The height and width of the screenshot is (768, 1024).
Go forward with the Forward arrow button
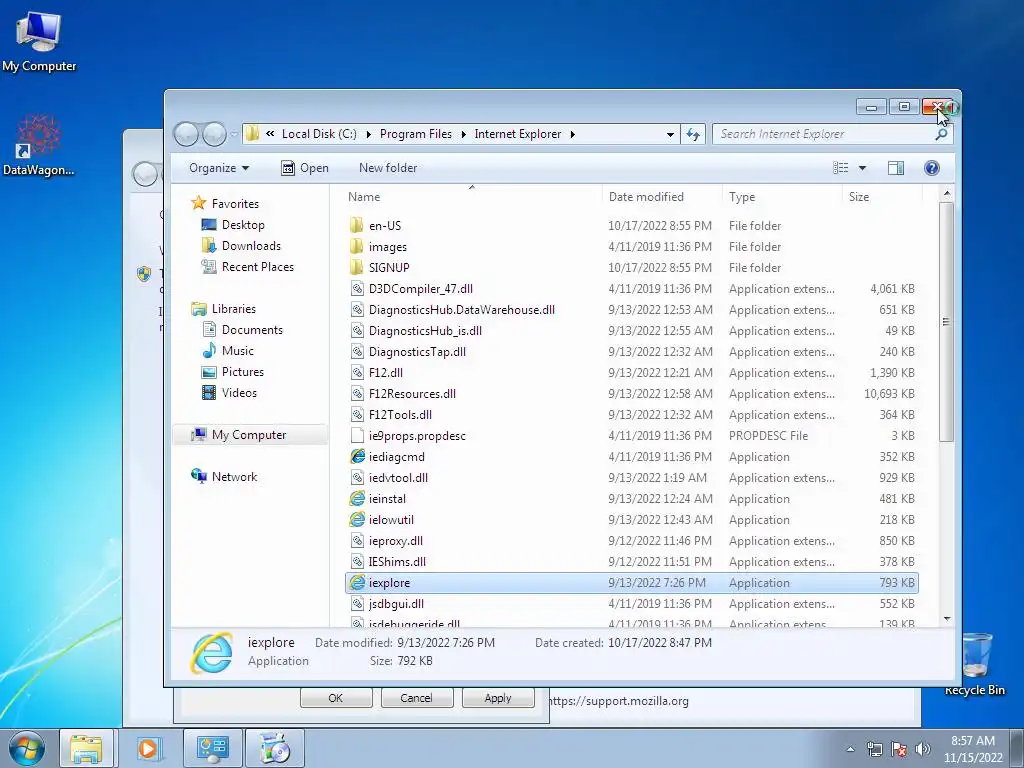tap(214, 134)
